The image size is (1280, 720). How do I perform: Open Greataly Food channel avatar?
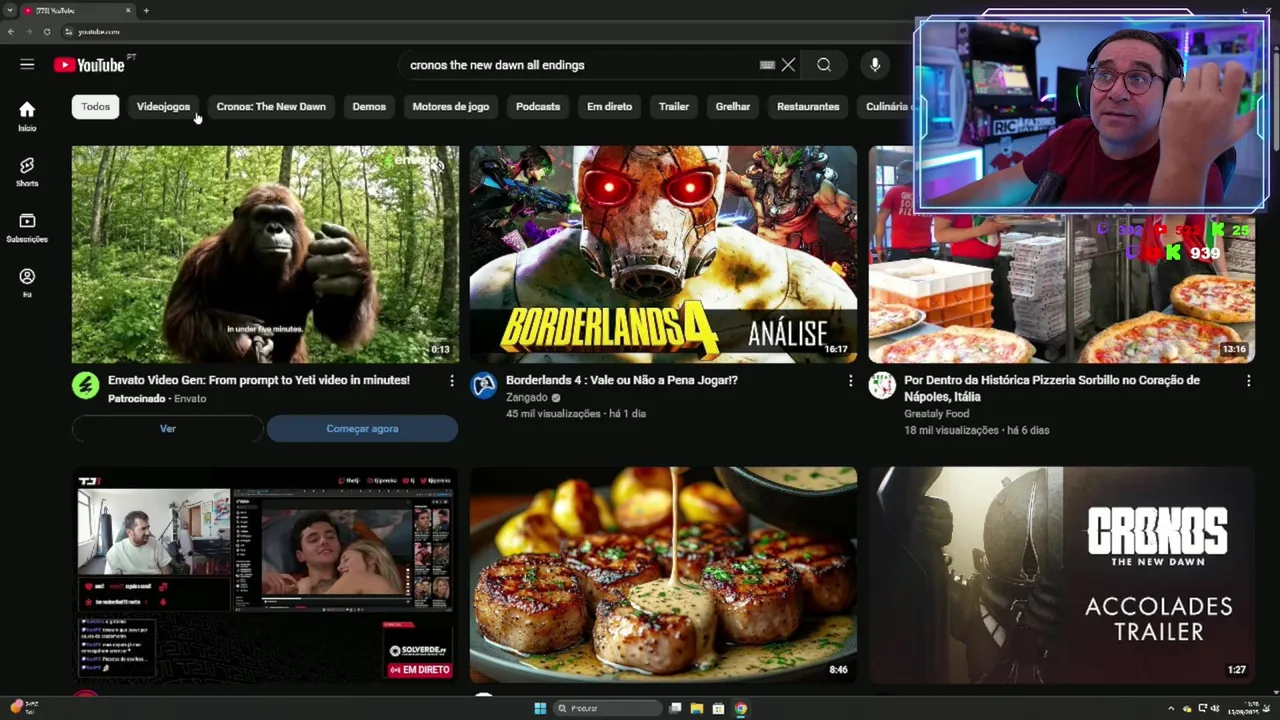(x=882, y=386)
